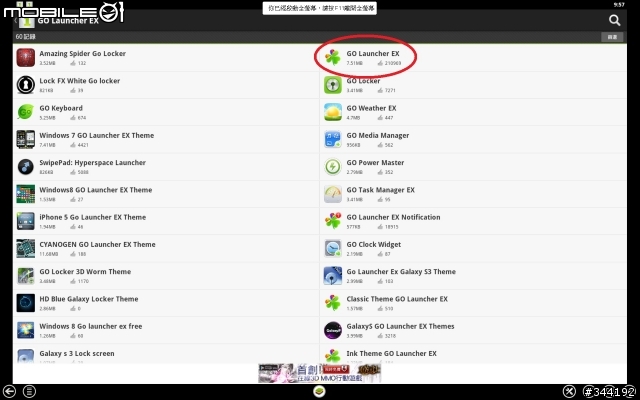The image size is (640, 400).
Task: Click the Lock FX White Go locker icon
Action: tap(25, 85)
